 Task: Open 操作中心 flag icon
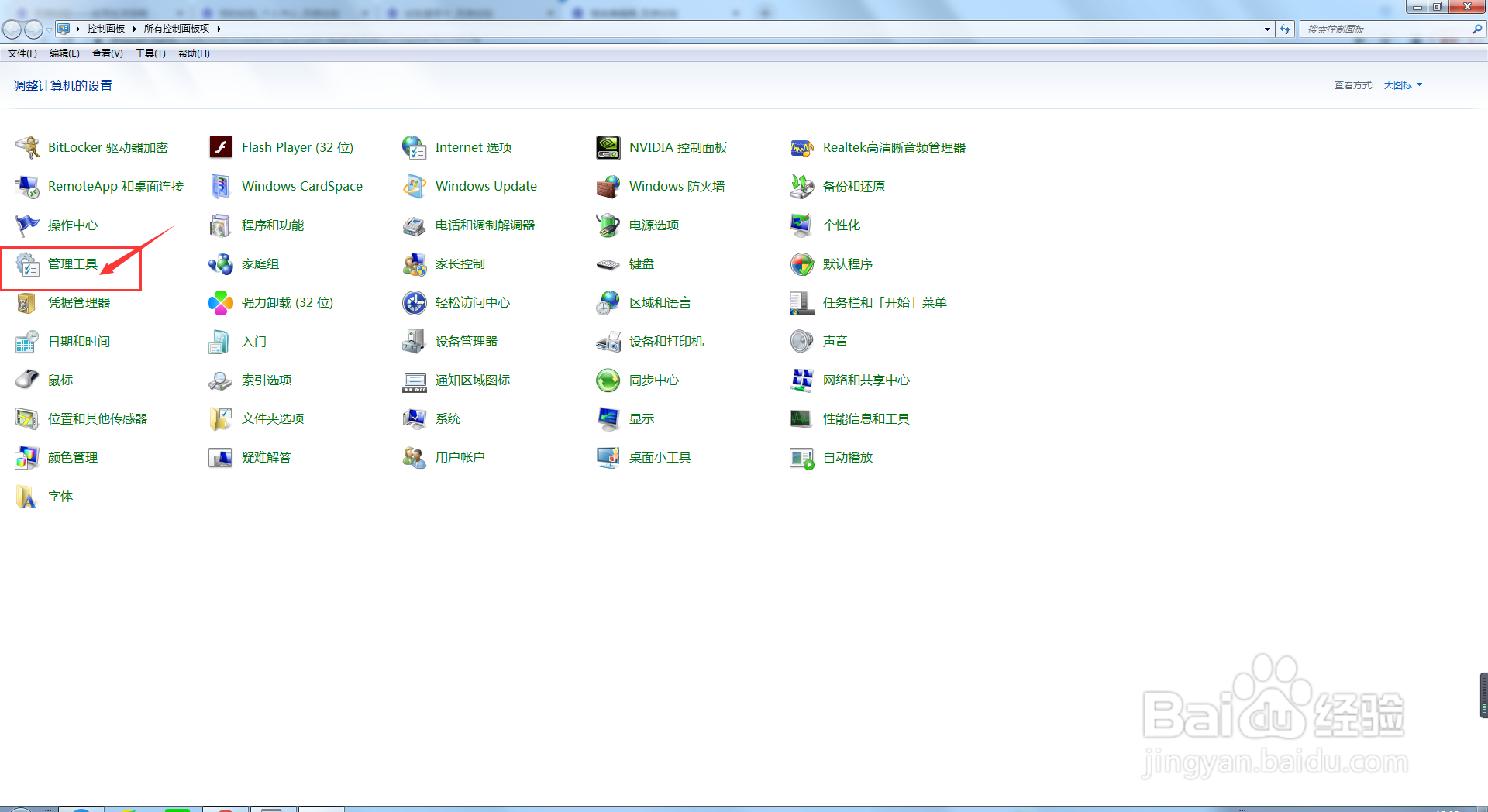[x=27, y=225]
